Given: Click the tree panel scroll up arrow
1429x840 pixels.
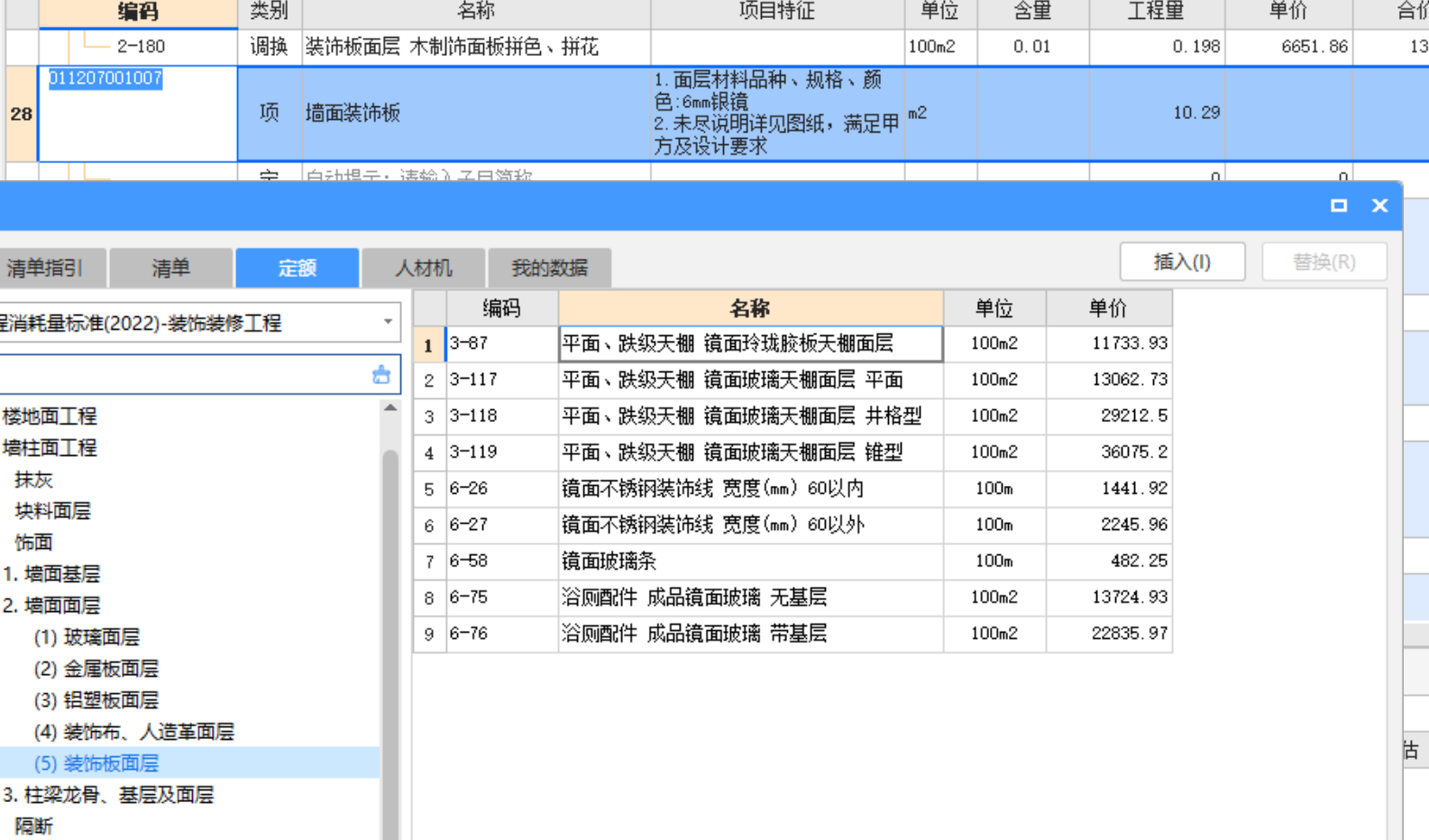Looking at the screenshot, I should (x=390, y=408).
